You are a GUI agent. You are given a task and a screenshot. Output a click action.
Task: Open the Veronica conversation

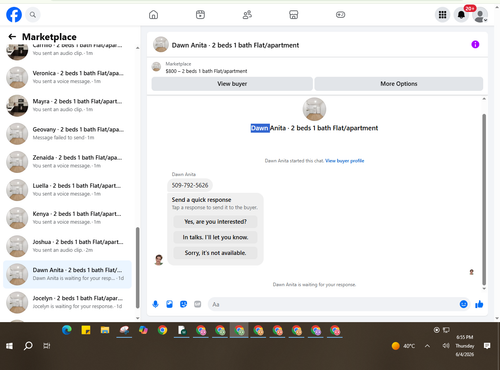pyautogui.click(x=67, y=77)
